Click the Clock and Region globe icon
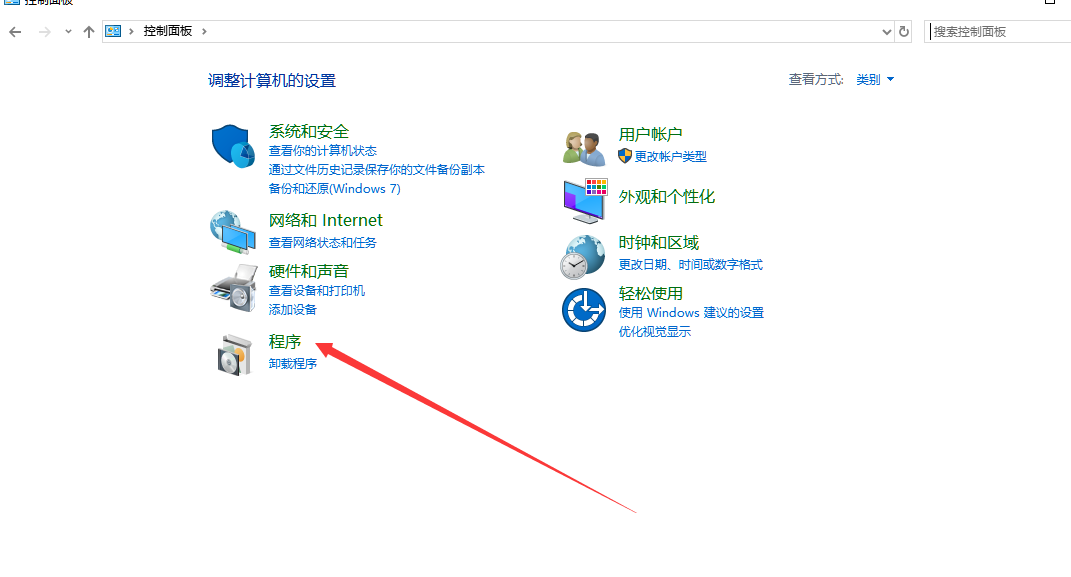Image resolution: width=1071 pixels, height=577 pixels. pyautogui.click(x=583, y=257)
